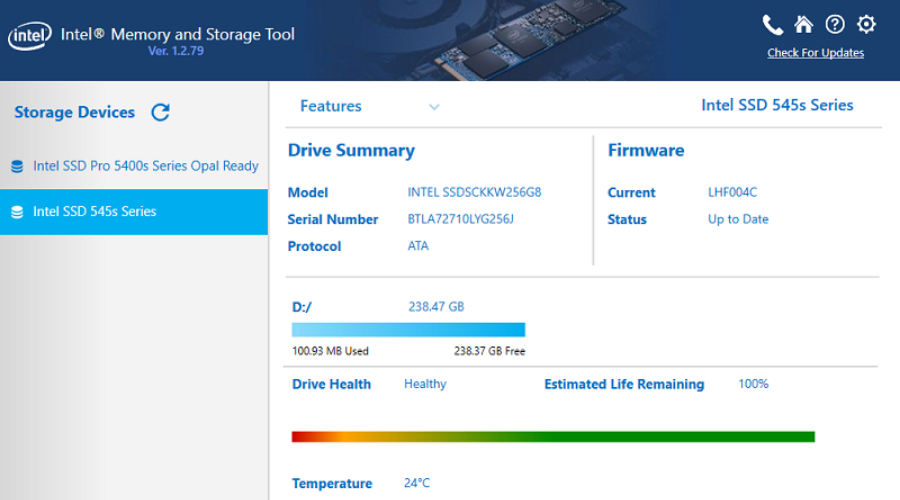The width and height of the screenshot is (900, 500).
Task: Select Intel SSD 545s Series device
Action: pos(134,212)
